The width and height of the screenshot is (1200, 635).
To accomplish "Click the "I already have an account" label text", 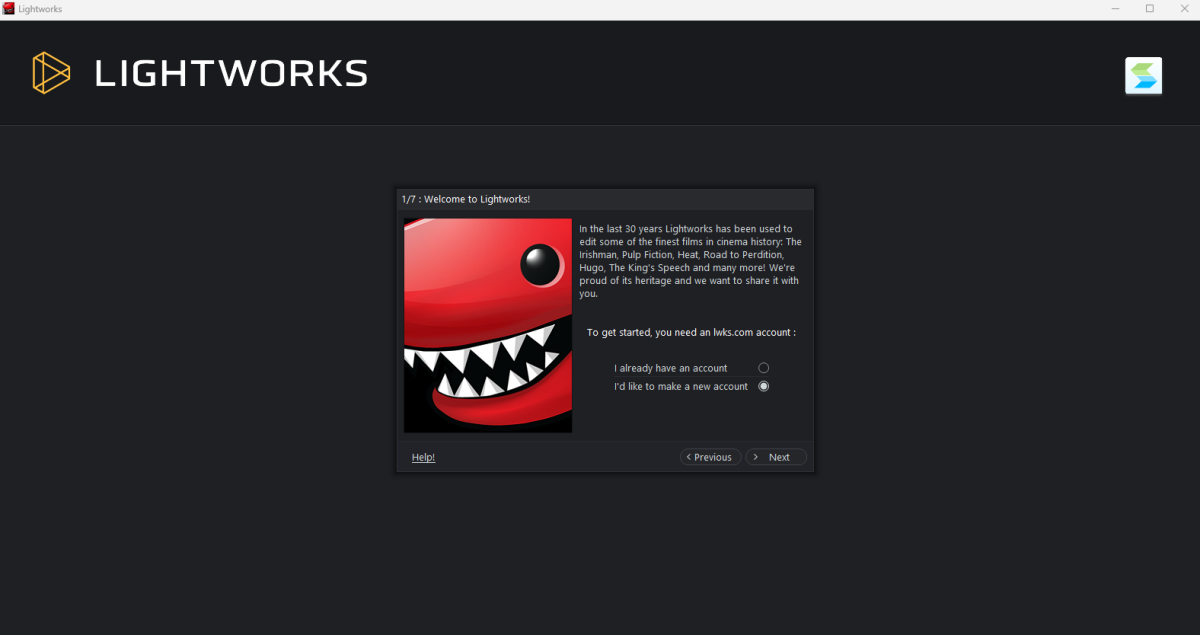I will 670,368.
